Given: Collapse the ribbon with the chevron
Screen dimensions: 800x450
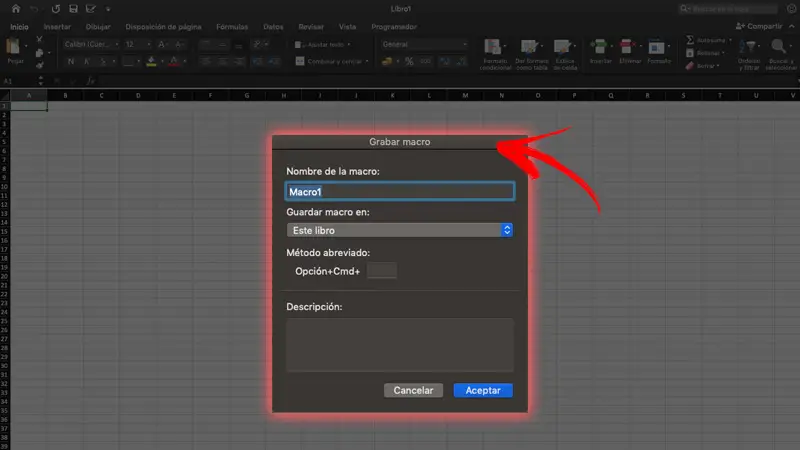Looking at the screenshot, I should pos(791,26).
